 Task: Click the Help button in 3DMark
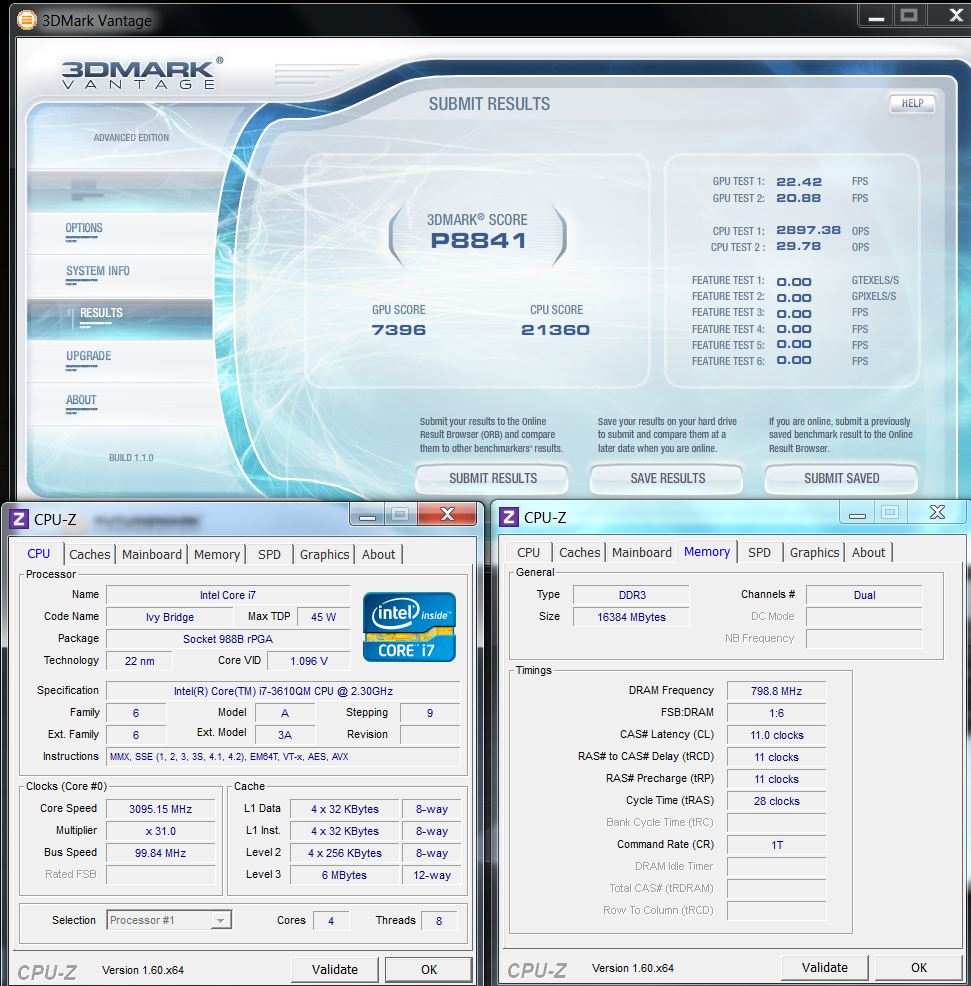(x=911, y=103)
